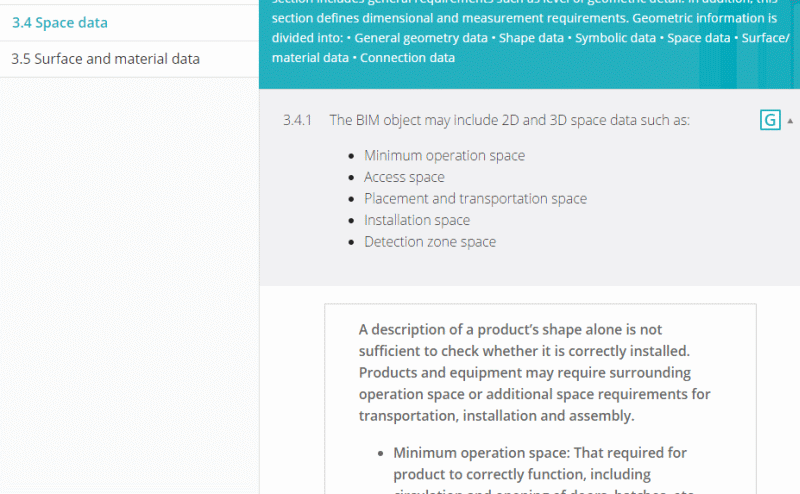Click Placement and transportation space item

pyautogui.click(x=475, y=199)
